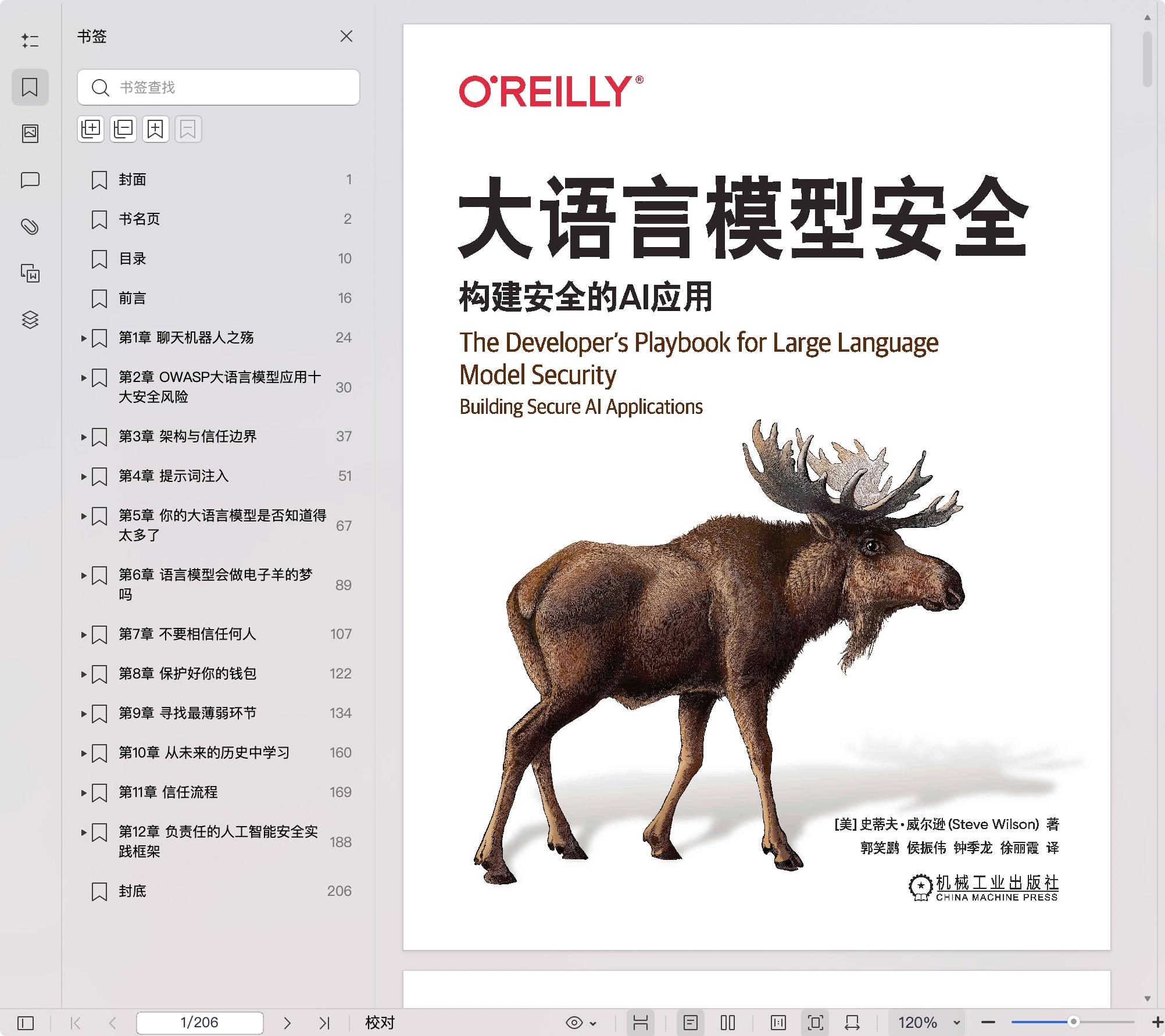Open the 120% zoom level dropdown

click(956, 1023)
